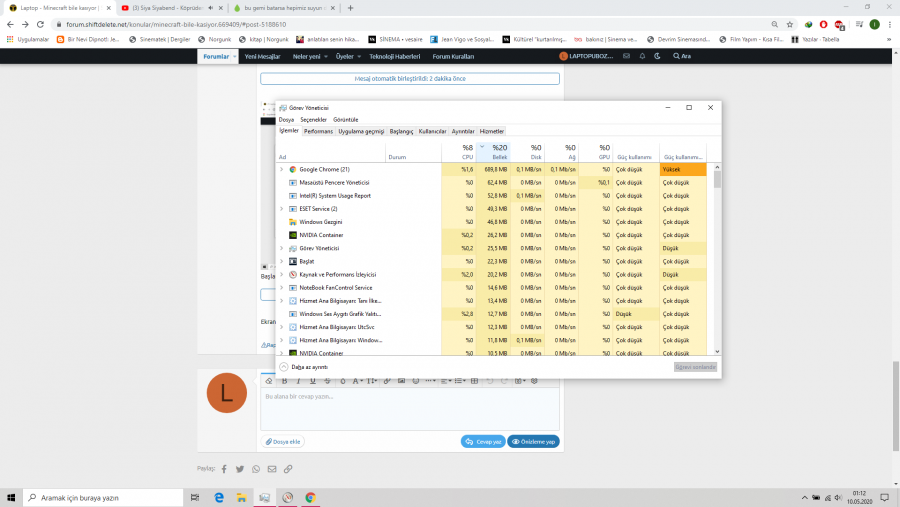Reload the current page

click(40, 24)
